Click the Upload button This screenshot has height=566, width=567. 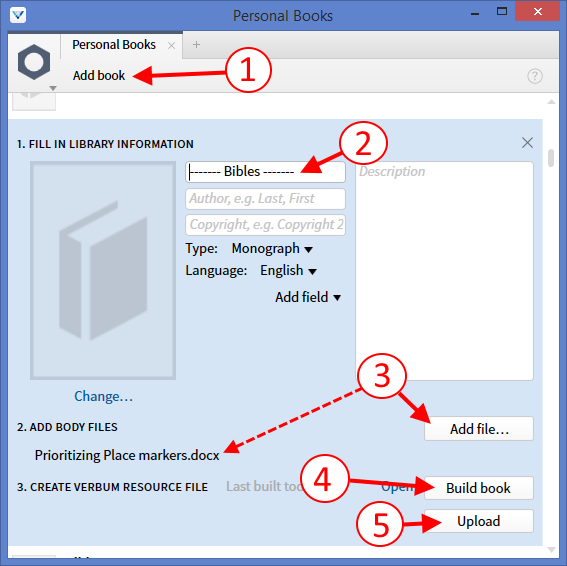click(479, 521)
